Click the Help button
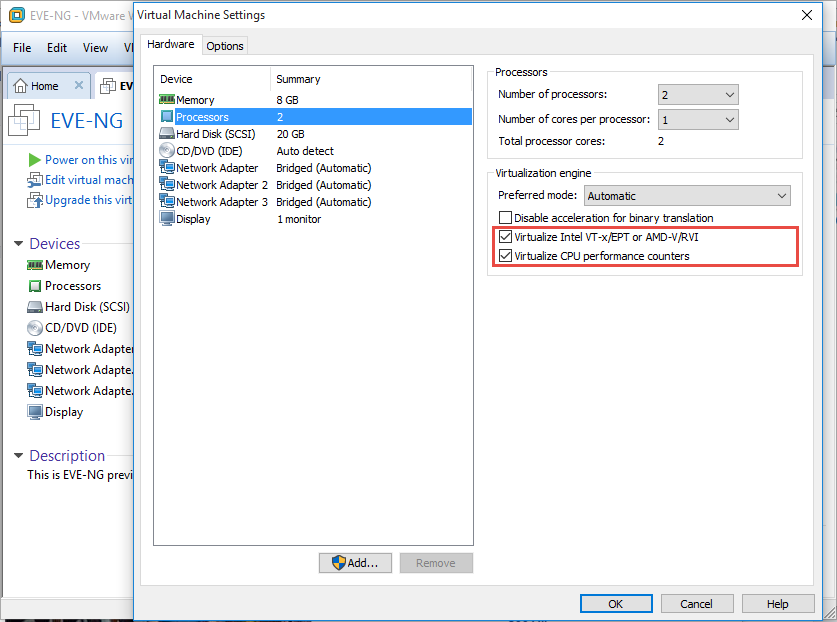The height and width of the screenshot is (622, 837). pos(778,604)
